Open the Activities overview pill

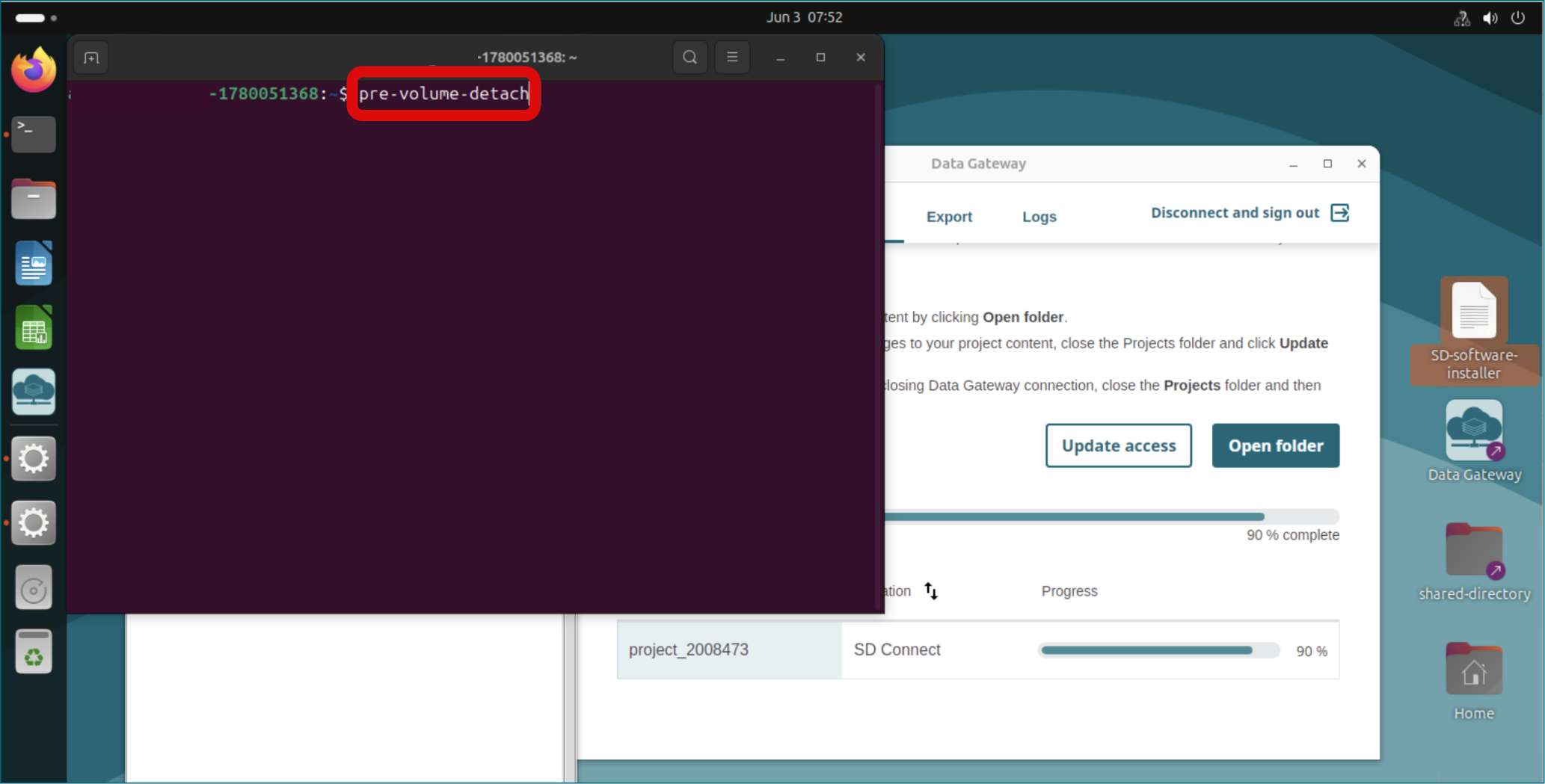click(x=30, y=18)
